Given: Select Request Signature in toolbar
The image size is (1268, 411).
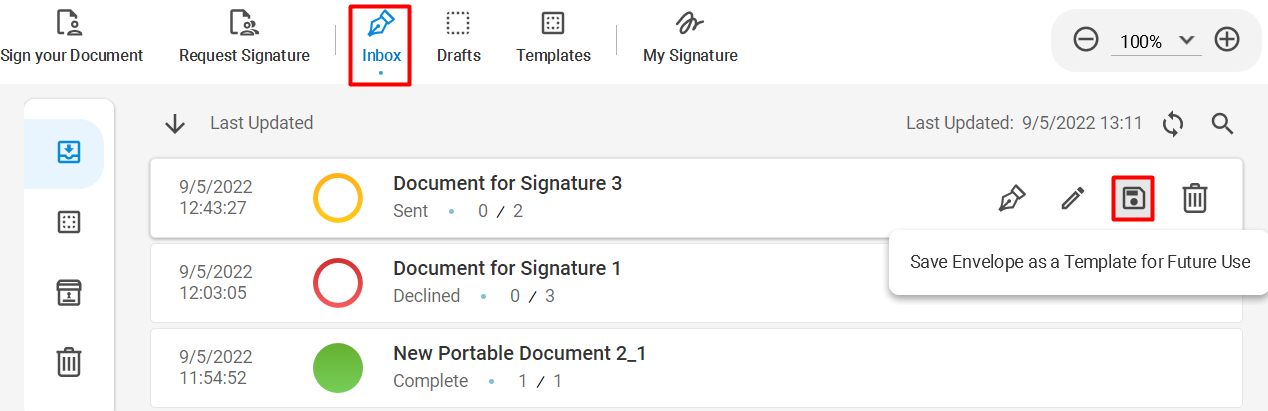Looking at the screenshot, I should click(x=244, y=37).
